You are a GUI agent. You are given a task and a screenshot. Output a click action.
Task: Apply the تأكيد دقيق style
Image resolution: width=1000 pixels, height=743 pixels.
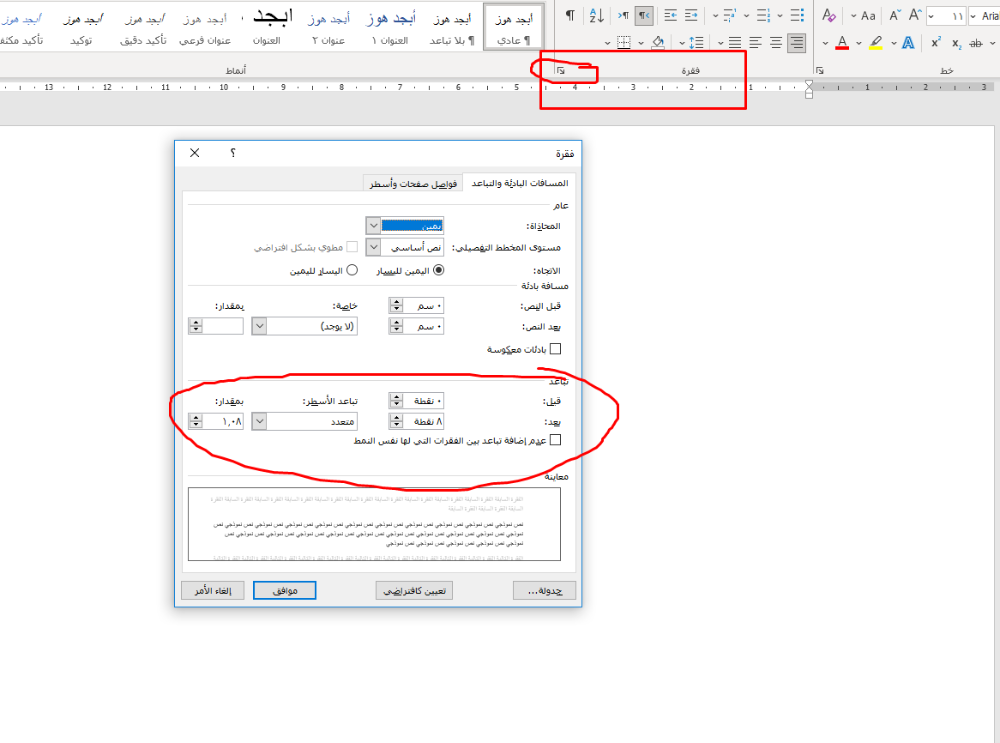point(143,27)
